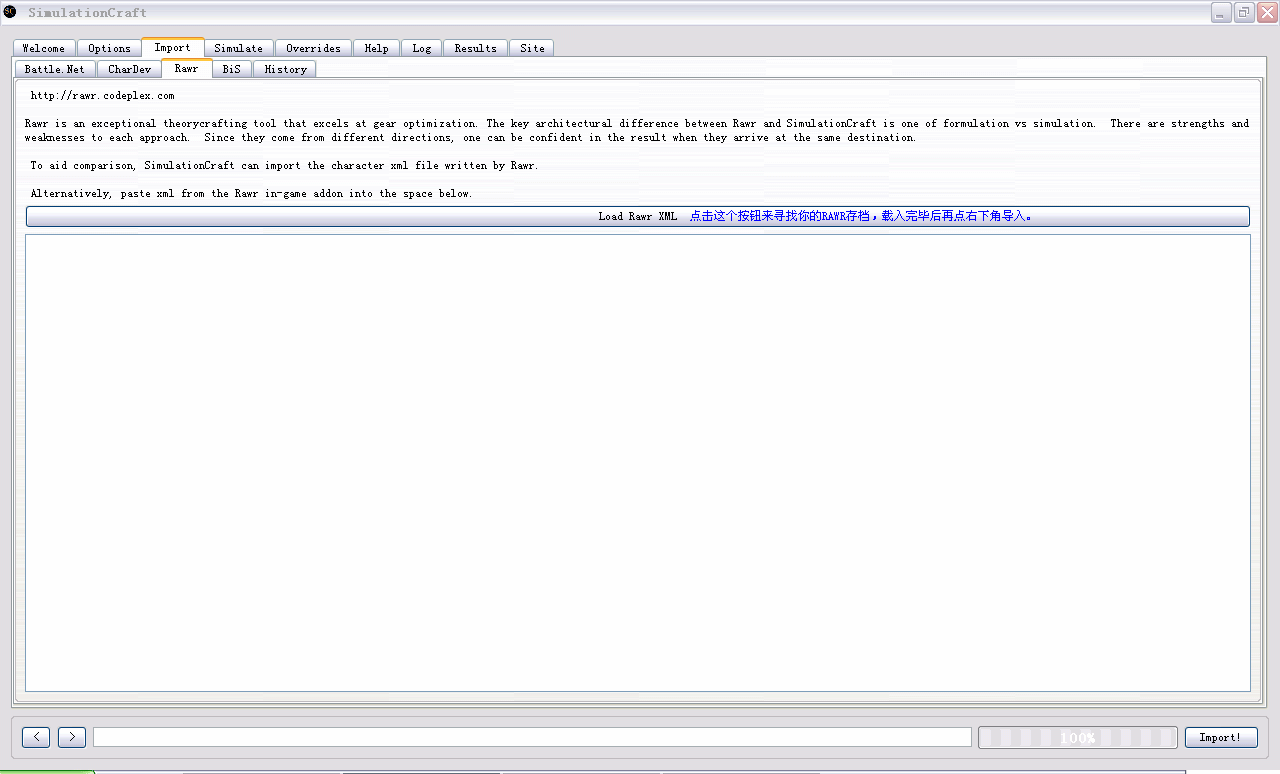Switch to the Log tab

(422, 48)
